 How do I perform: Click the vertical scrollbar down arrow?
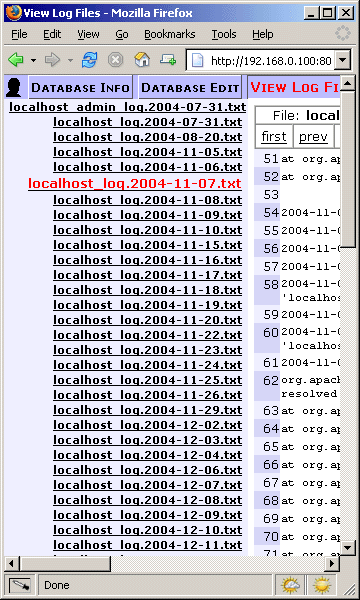tap(348, 547)
